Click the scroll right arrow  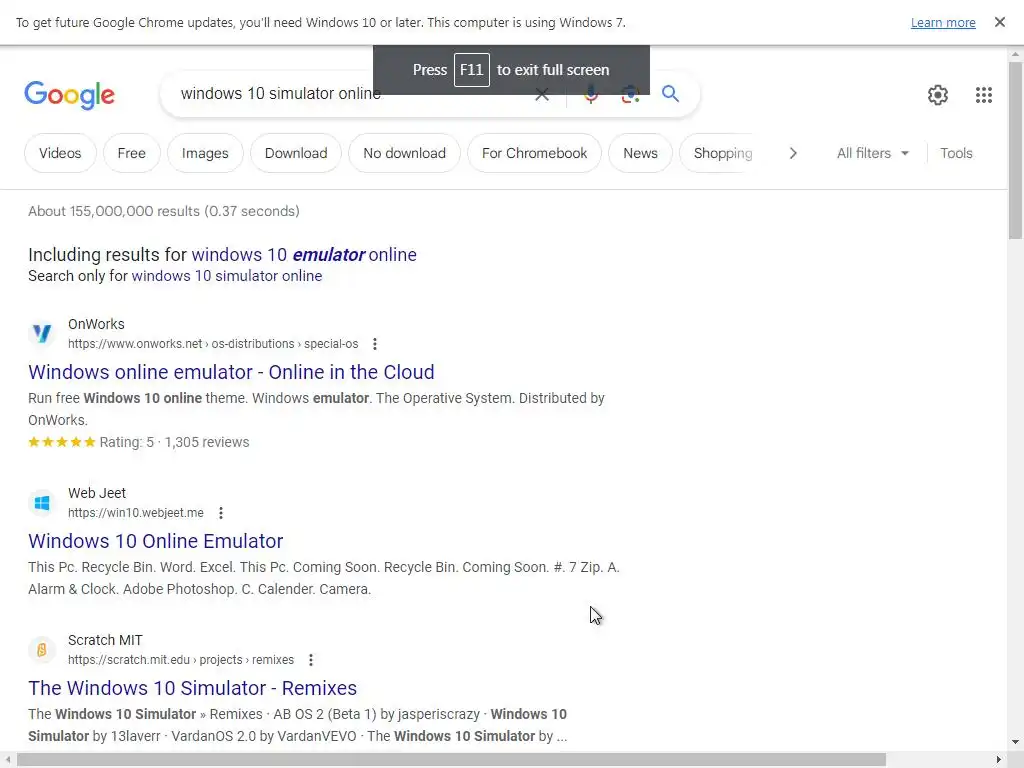[x=999, y=760]
